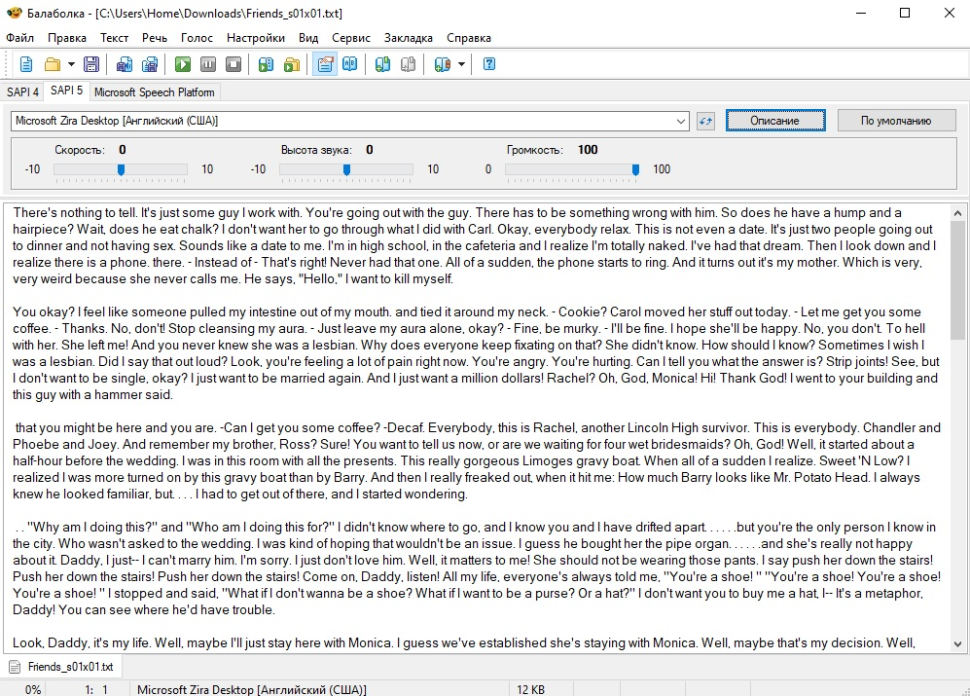
Task: Pause reading with the gray pause icon
Action: [x=208, y=64]
